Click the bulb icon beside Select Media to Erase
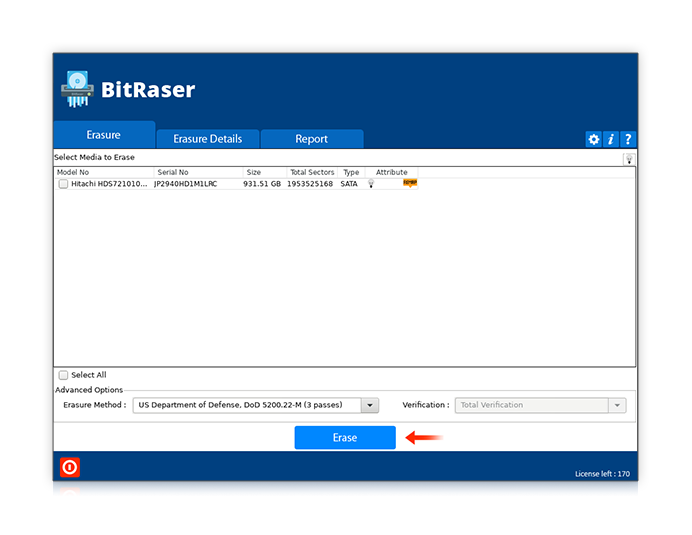 pyautogui.click(x=629, y=159)
